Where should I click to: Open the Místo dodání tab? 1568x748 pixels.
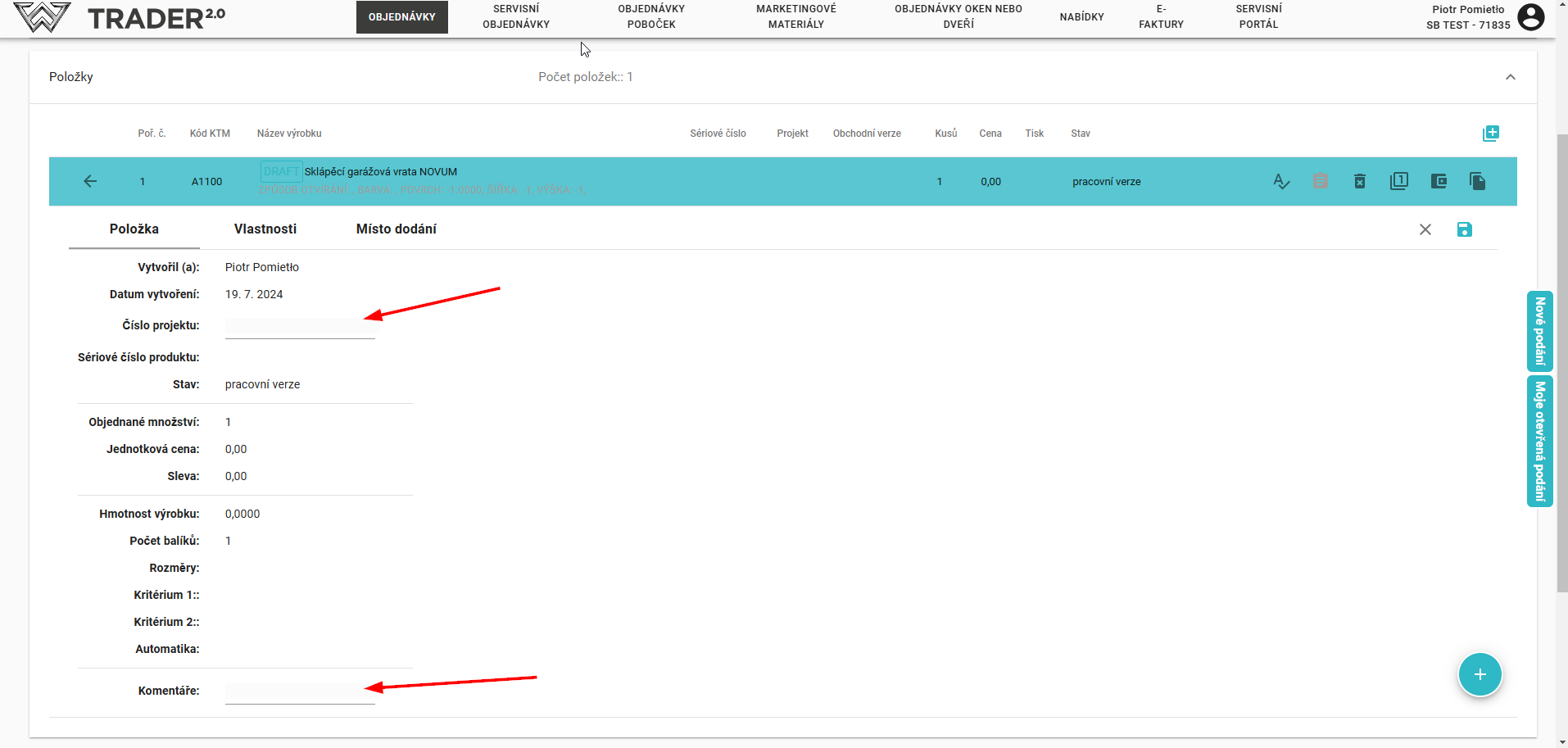tap(396, 229)
